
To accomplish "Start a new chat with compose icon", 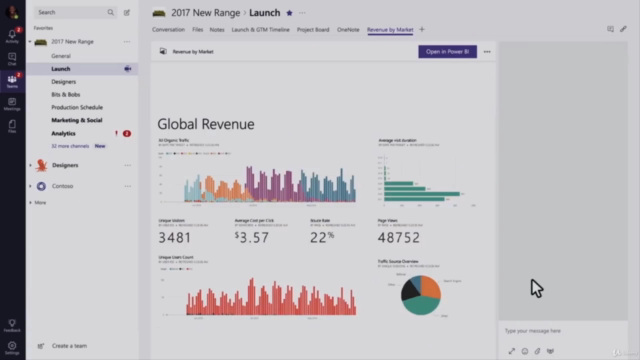I will point(127,12).
